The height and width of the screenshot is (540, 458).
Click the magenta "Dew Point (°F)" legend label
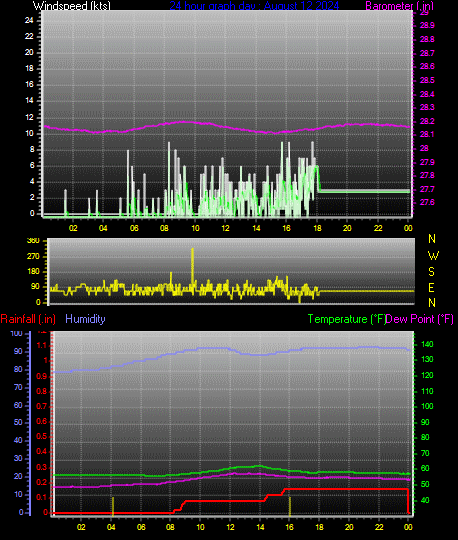point(419,319)
